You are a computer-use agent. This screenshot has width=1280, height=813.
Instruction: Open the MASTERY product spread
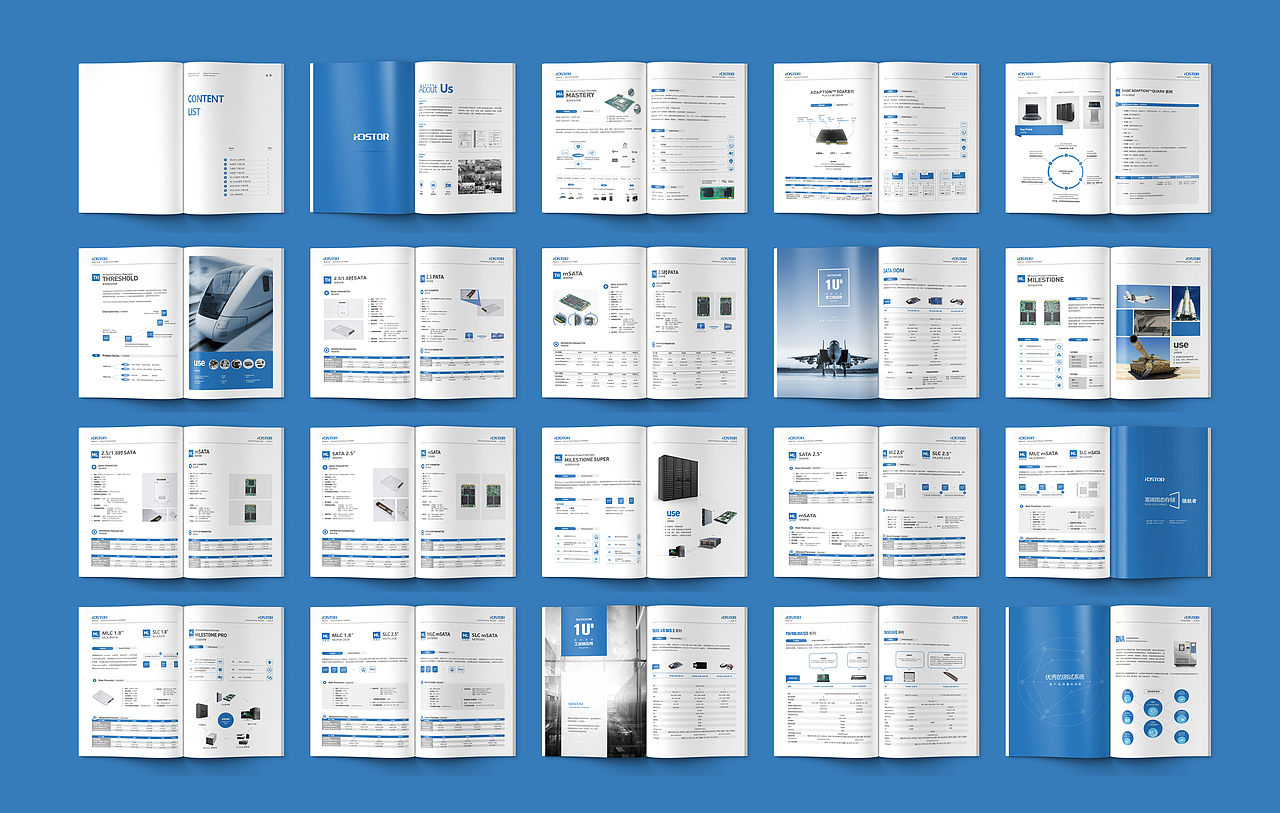point(645,138)
